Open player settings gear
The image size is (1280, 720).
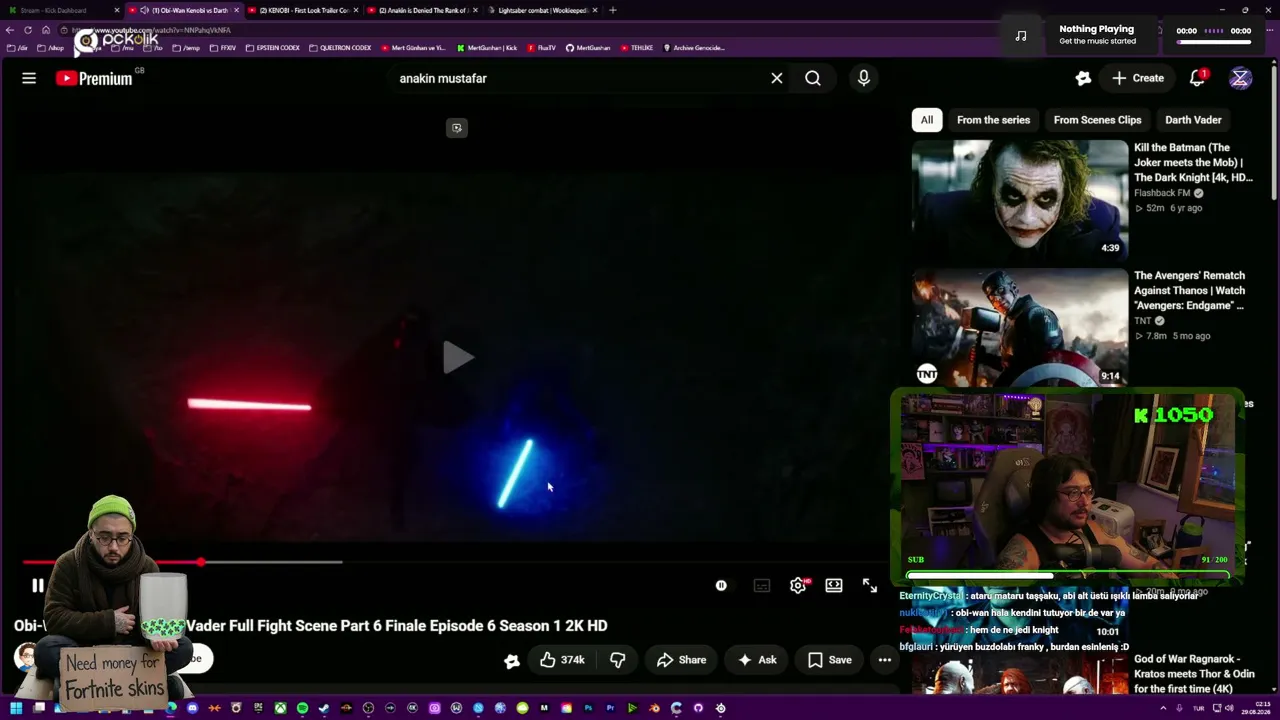798,586
